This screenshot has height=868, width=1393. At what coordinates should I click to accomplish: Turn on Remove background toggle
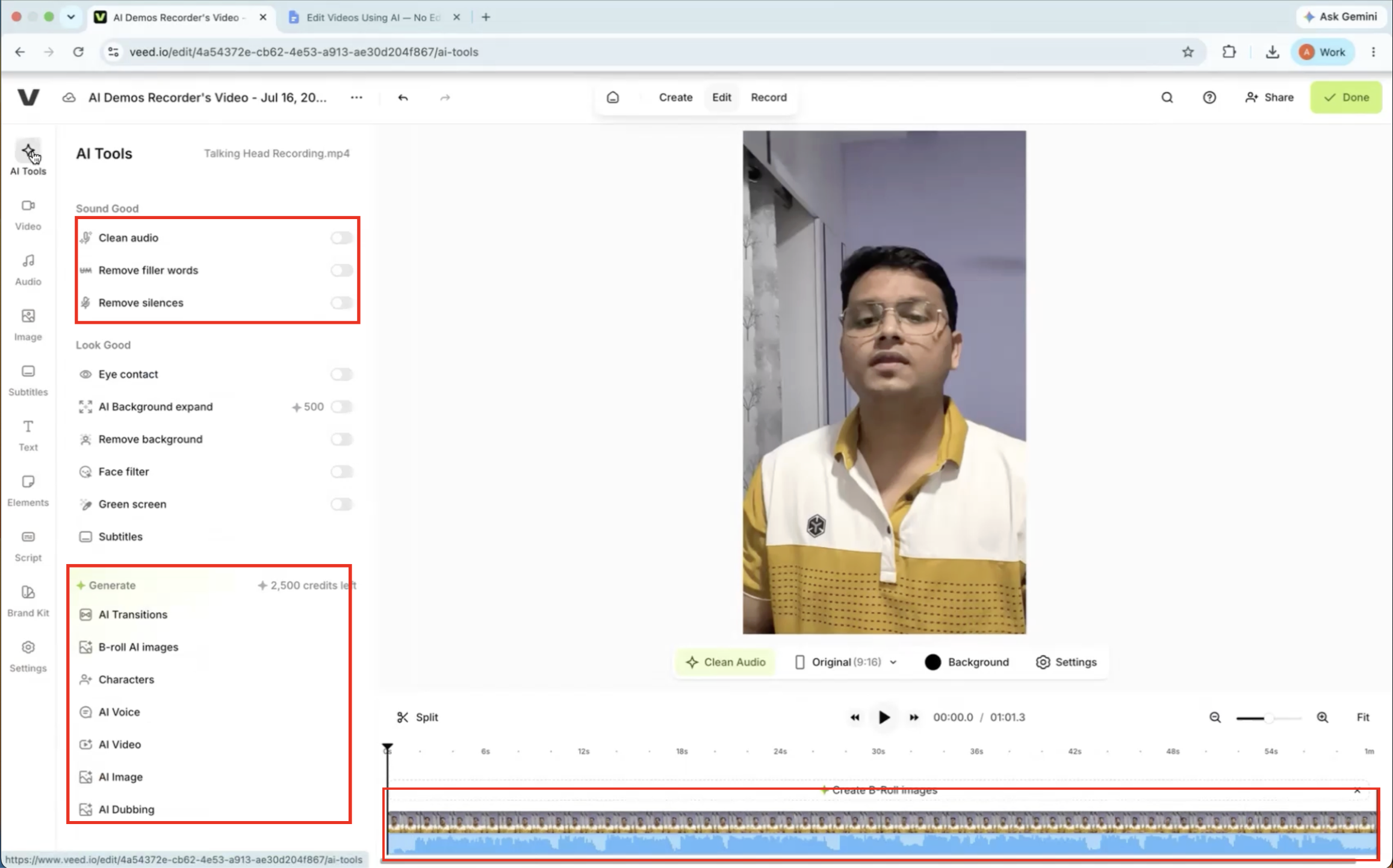341,439
